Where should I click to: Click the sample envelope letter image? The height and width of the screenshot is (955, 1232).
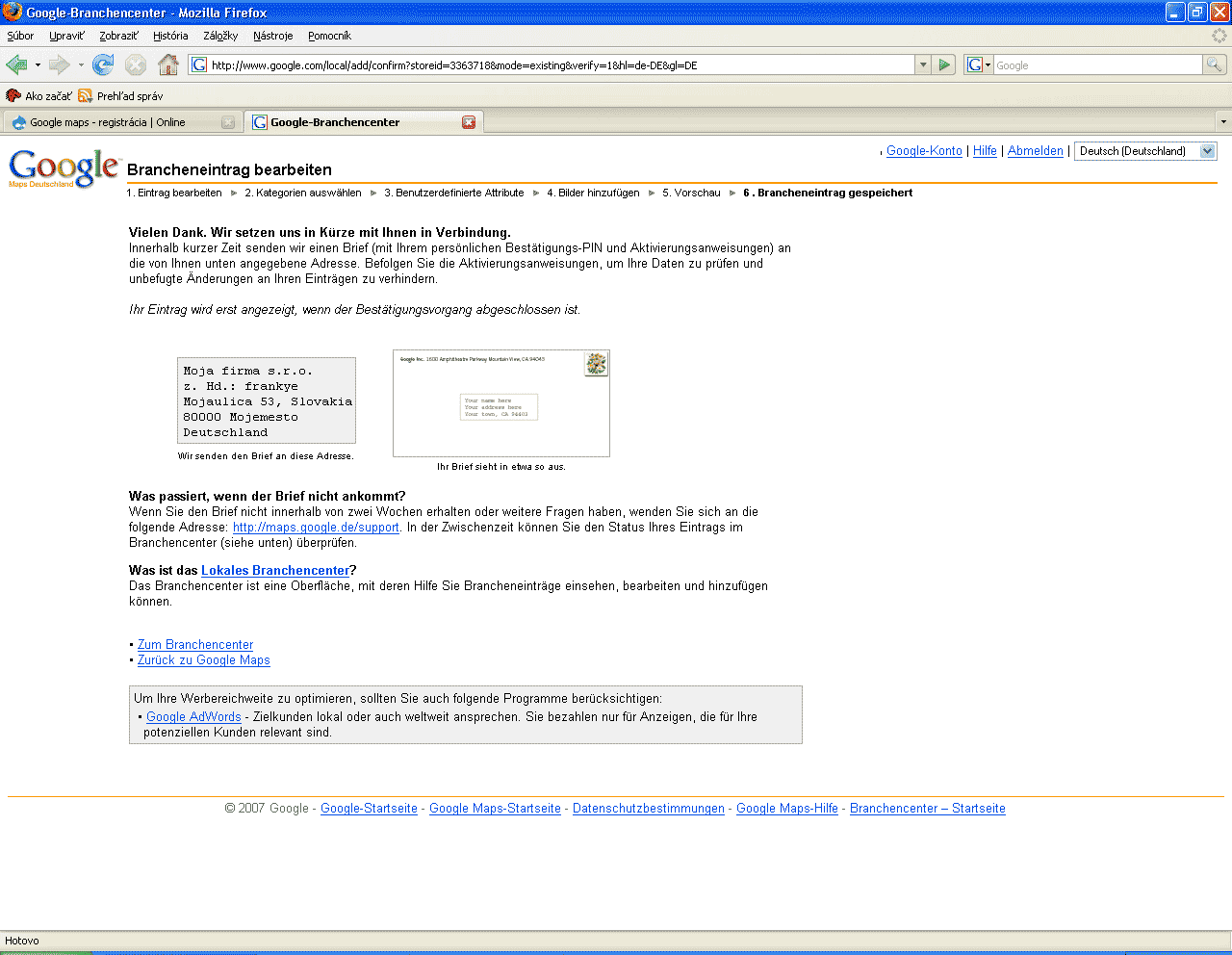click(501, 403)
